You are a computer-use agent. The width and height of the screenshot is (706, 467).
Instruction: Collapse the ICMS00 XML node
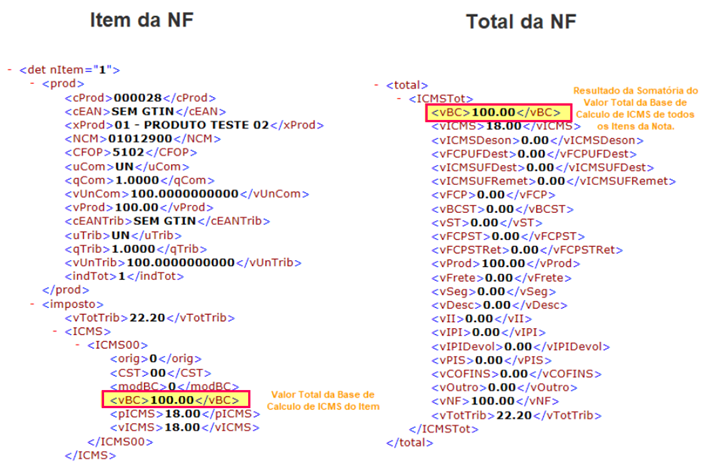(79, 343)
